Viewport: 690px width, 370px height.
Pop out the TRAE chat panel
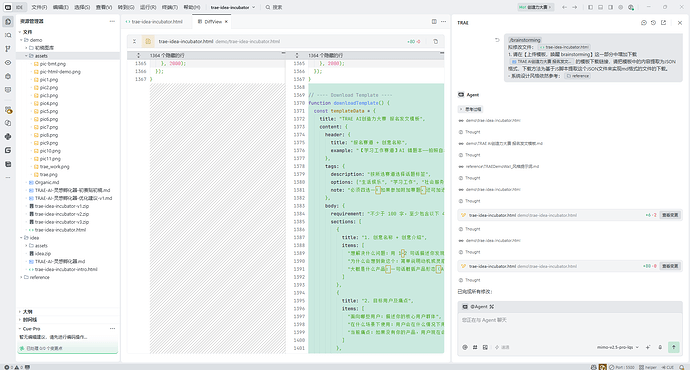point(664,22)
